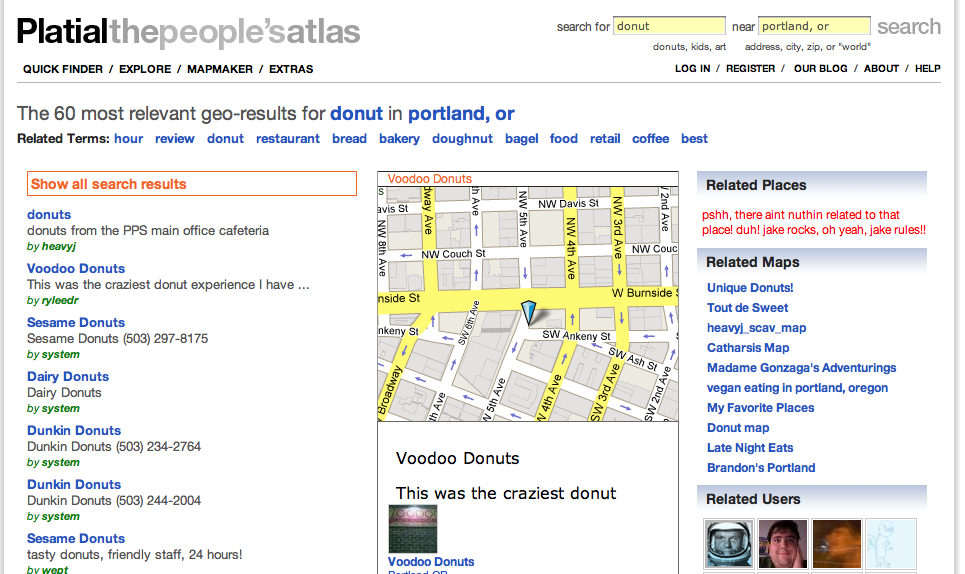
Task: Select related term 'food'
Action: point(564,139)
